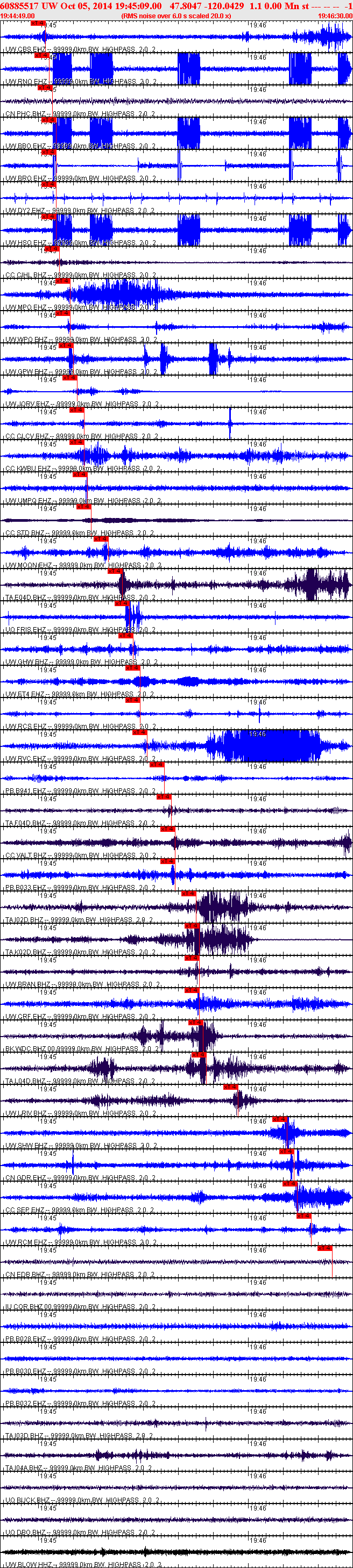
Task: Select the red pick marker on TA.I02D.BHZ trace
Action: click(188, 893)
